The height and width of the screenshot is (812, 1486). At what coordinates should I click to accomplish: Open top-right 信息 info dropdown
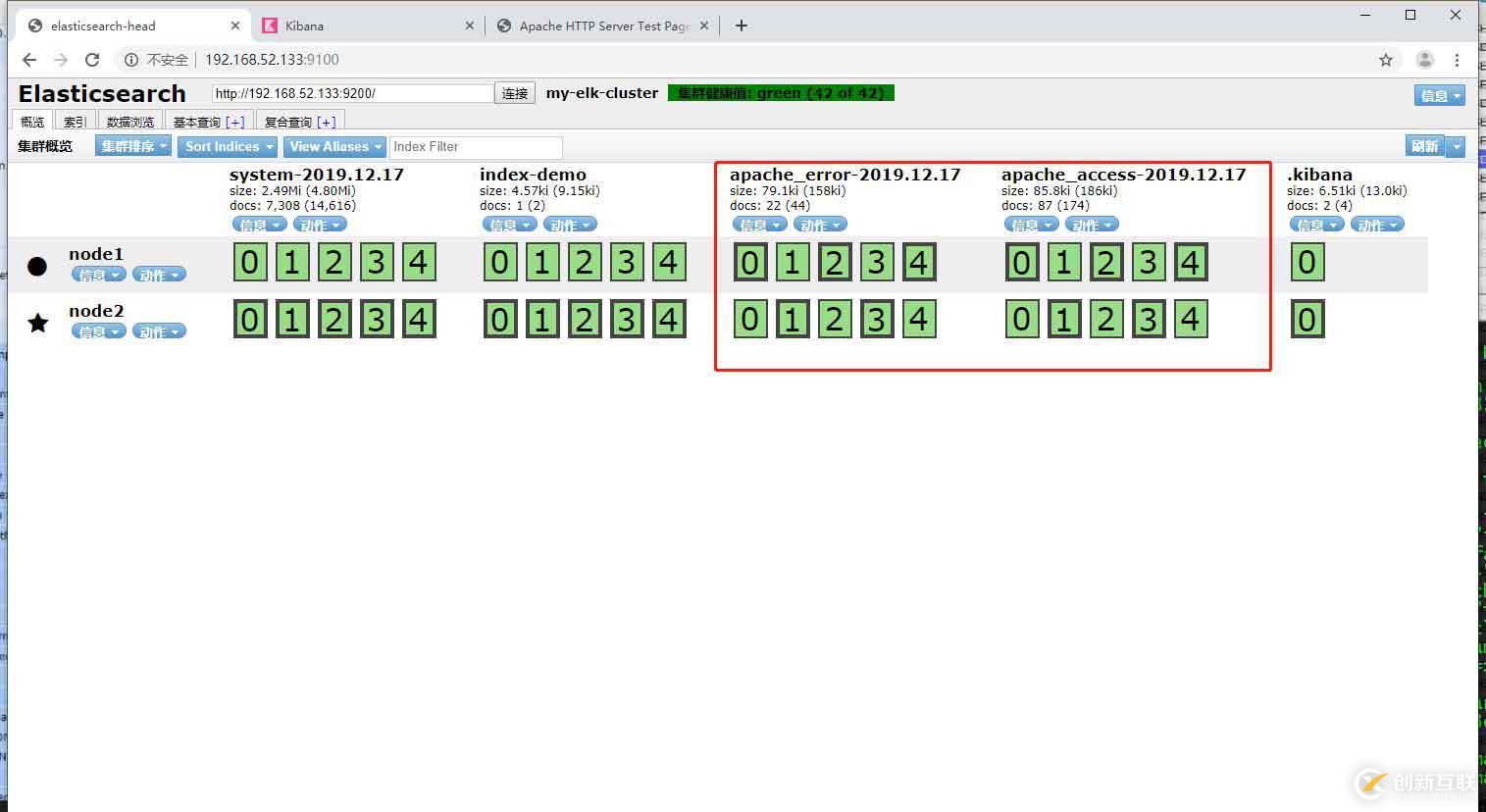pyautogui.click(x=1440, y=95)
